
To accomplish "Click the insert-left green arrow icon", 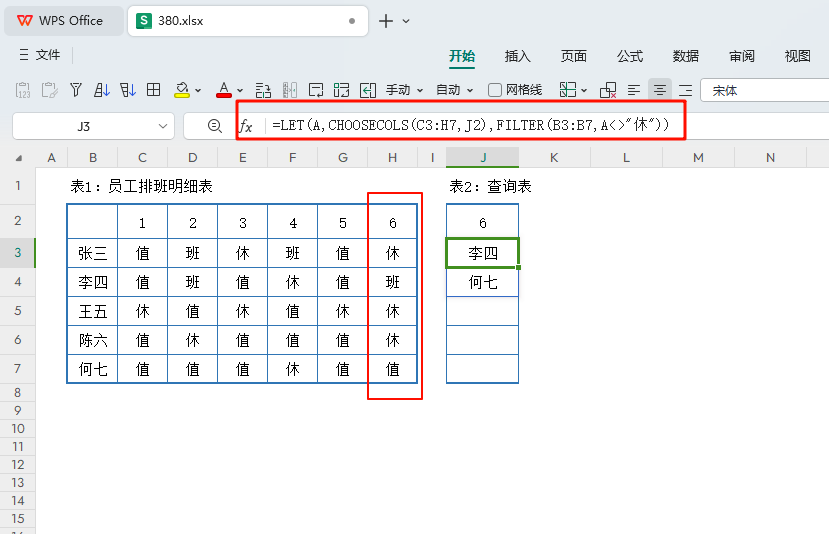I will click(367, 90).
